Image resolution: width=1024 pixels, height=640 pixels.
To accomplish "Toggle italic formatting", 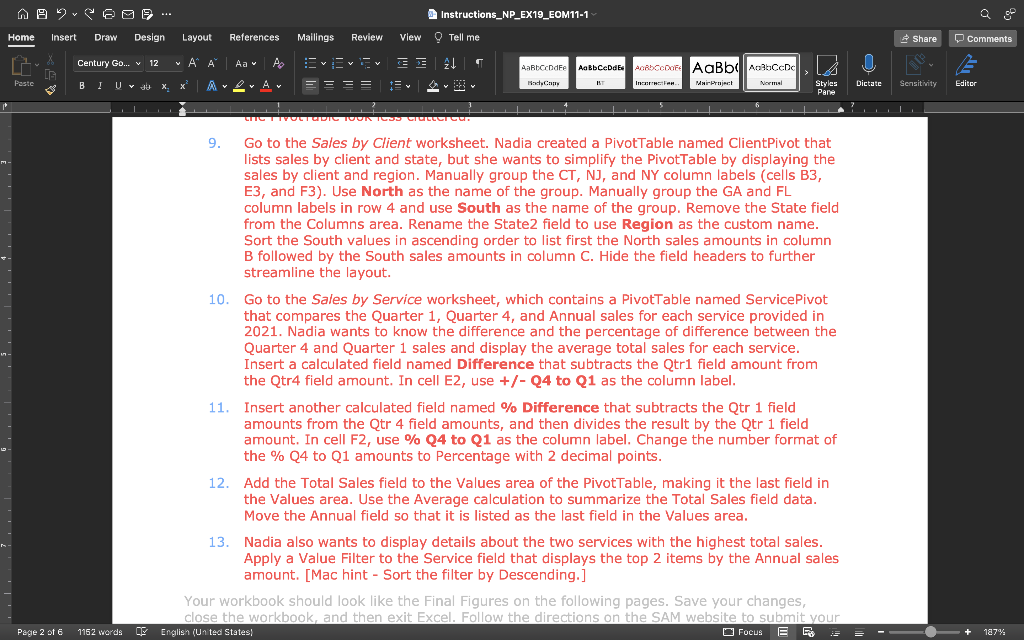I will (100, 86).
